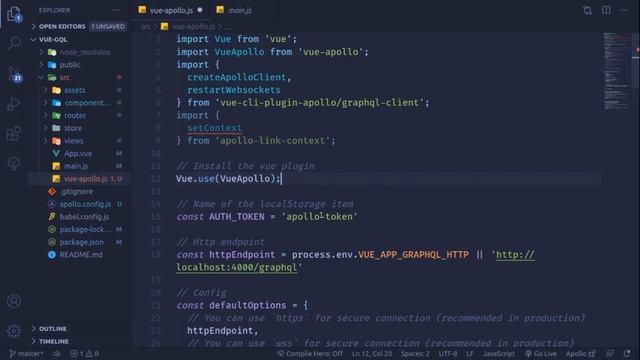This screenshot has width=640, height=360.
Task: Change language mode JavaScript
Action: (x=499, y=354)
